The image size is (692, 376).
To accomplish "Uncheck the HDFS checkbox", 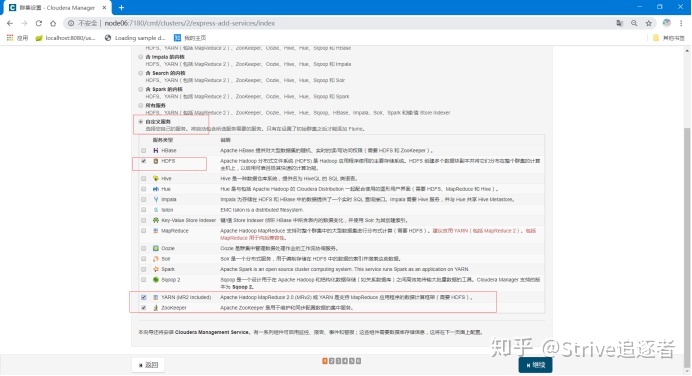I will (143, 161).
